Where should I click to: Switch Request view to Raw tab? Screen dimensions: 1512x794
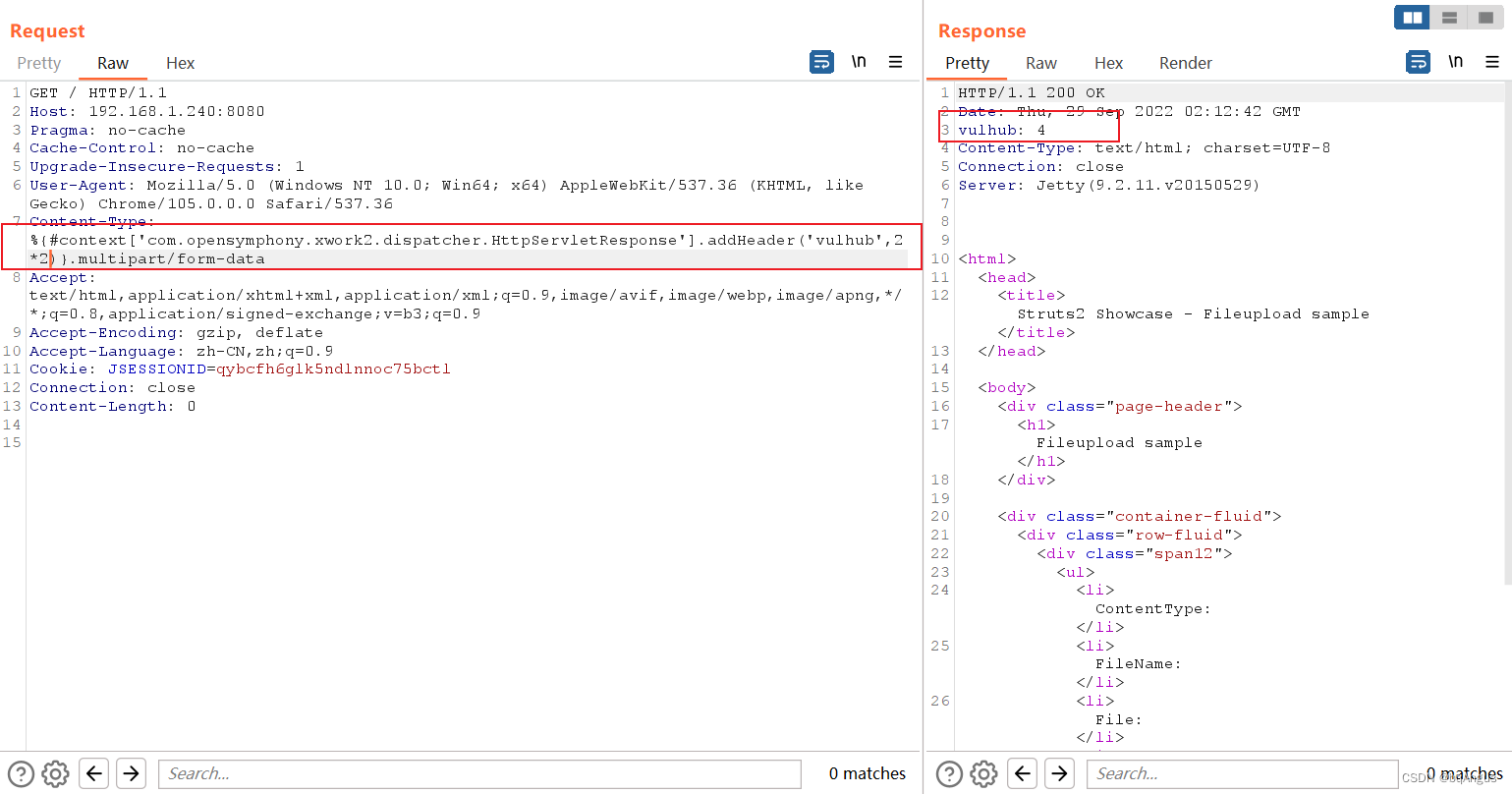pyautogui.click(x=113, y=63)
